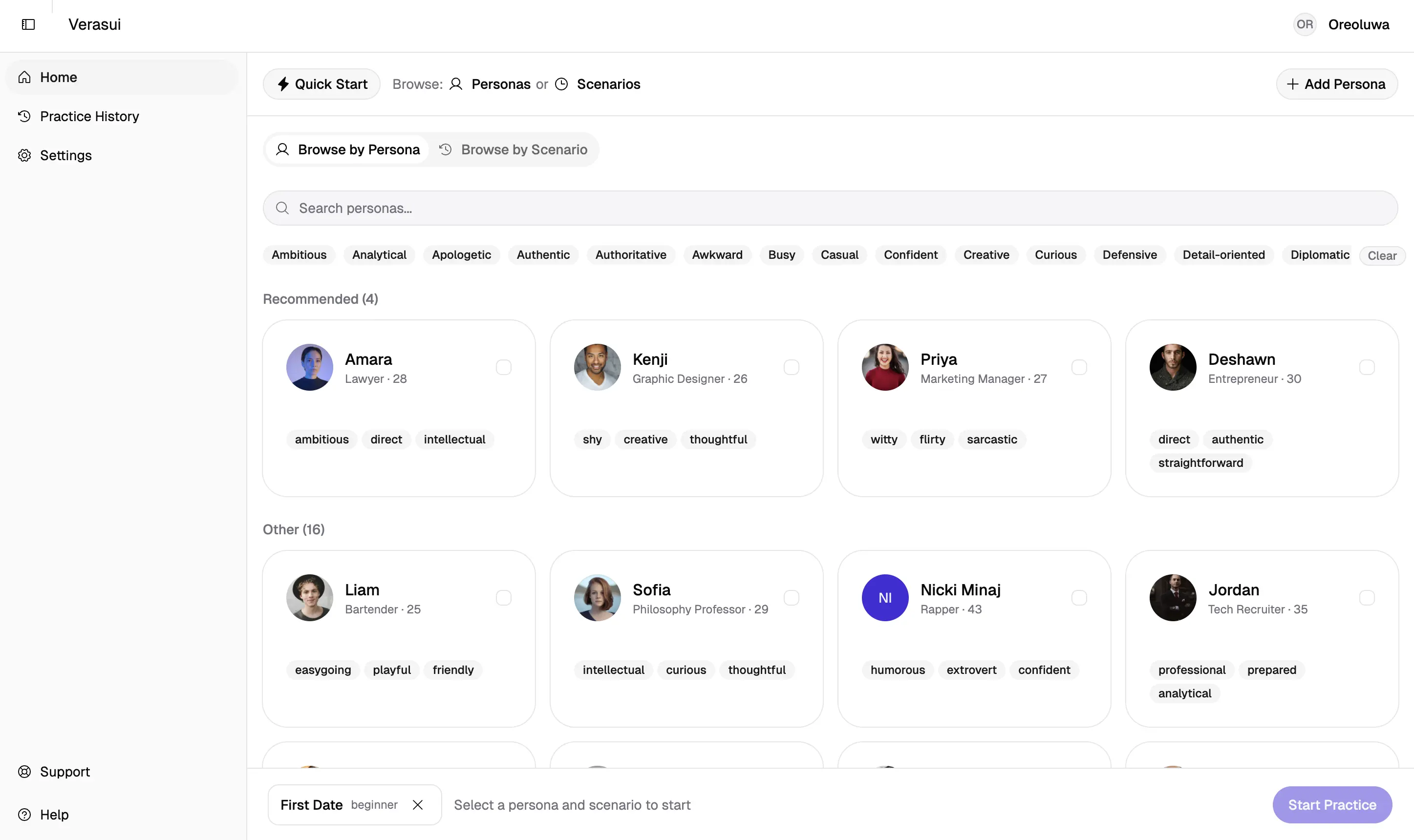This screenshot has height=840, width=1414.
Task: Click the Verasui app title
Action: (95, 24)
